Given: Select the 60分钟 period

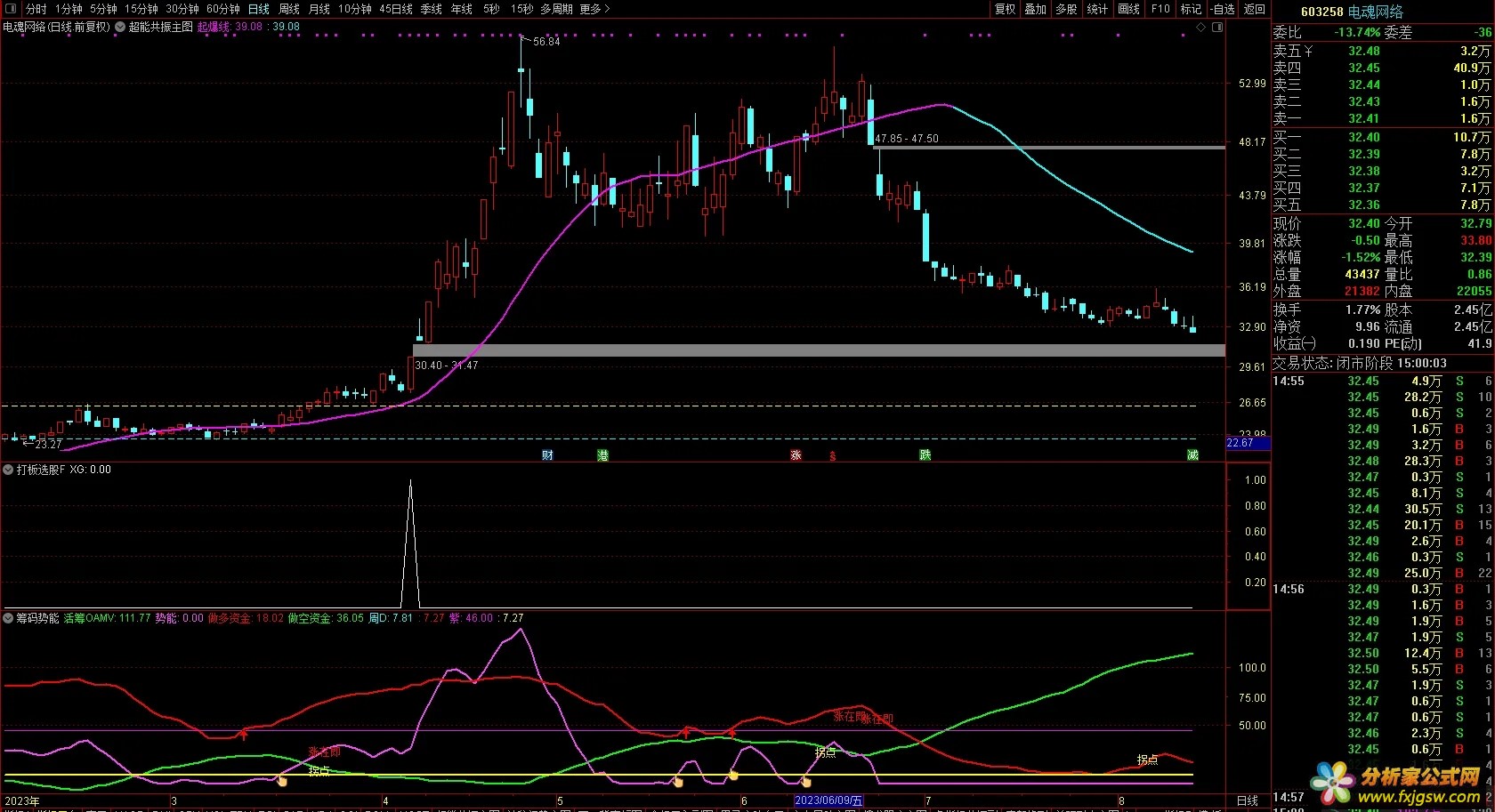Looking at the screenshot, I should click(223, 9).
